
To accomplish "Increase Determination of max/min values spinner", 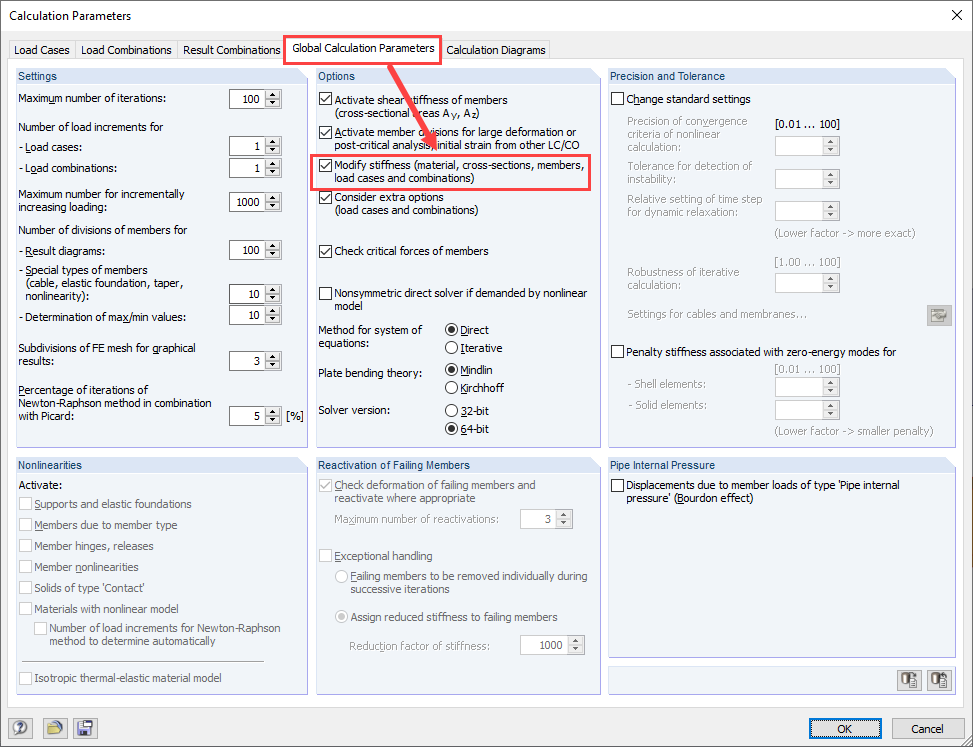I will click(273, 311).
